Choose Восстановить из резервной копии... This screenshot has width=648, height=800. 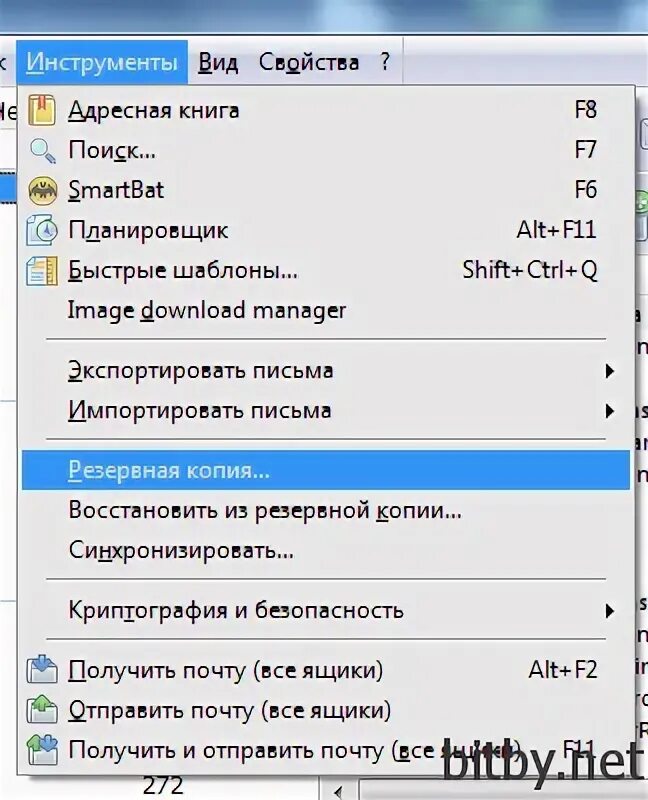coord(264,510)
